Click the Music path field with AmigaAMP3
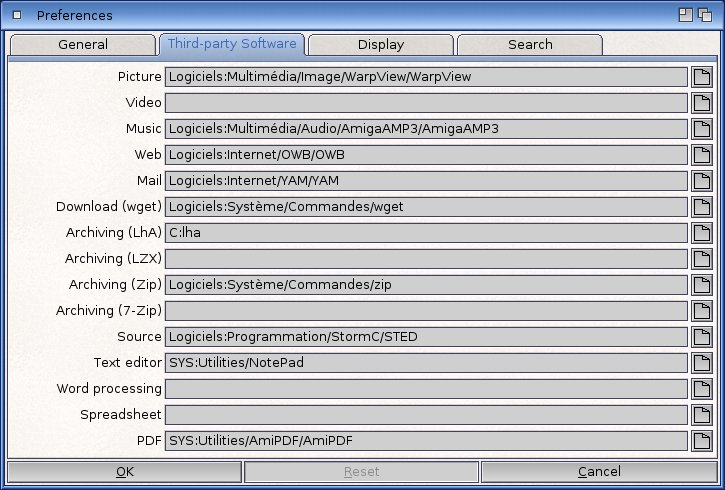 tap(426, 129)
